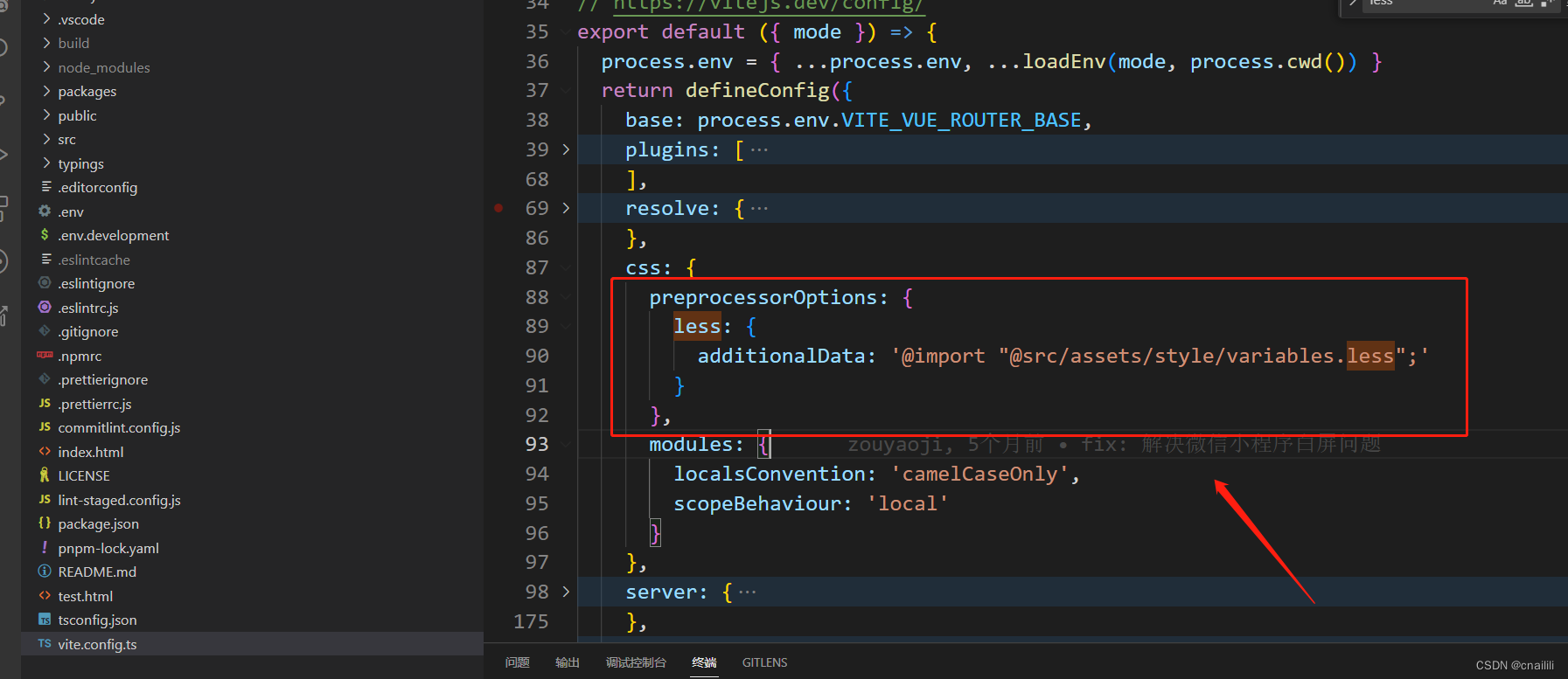The width and height of the screenshot is (1568, 679).
Task: Click the ribbon icon of LICENSE file
Action: (x=45, y=475)
